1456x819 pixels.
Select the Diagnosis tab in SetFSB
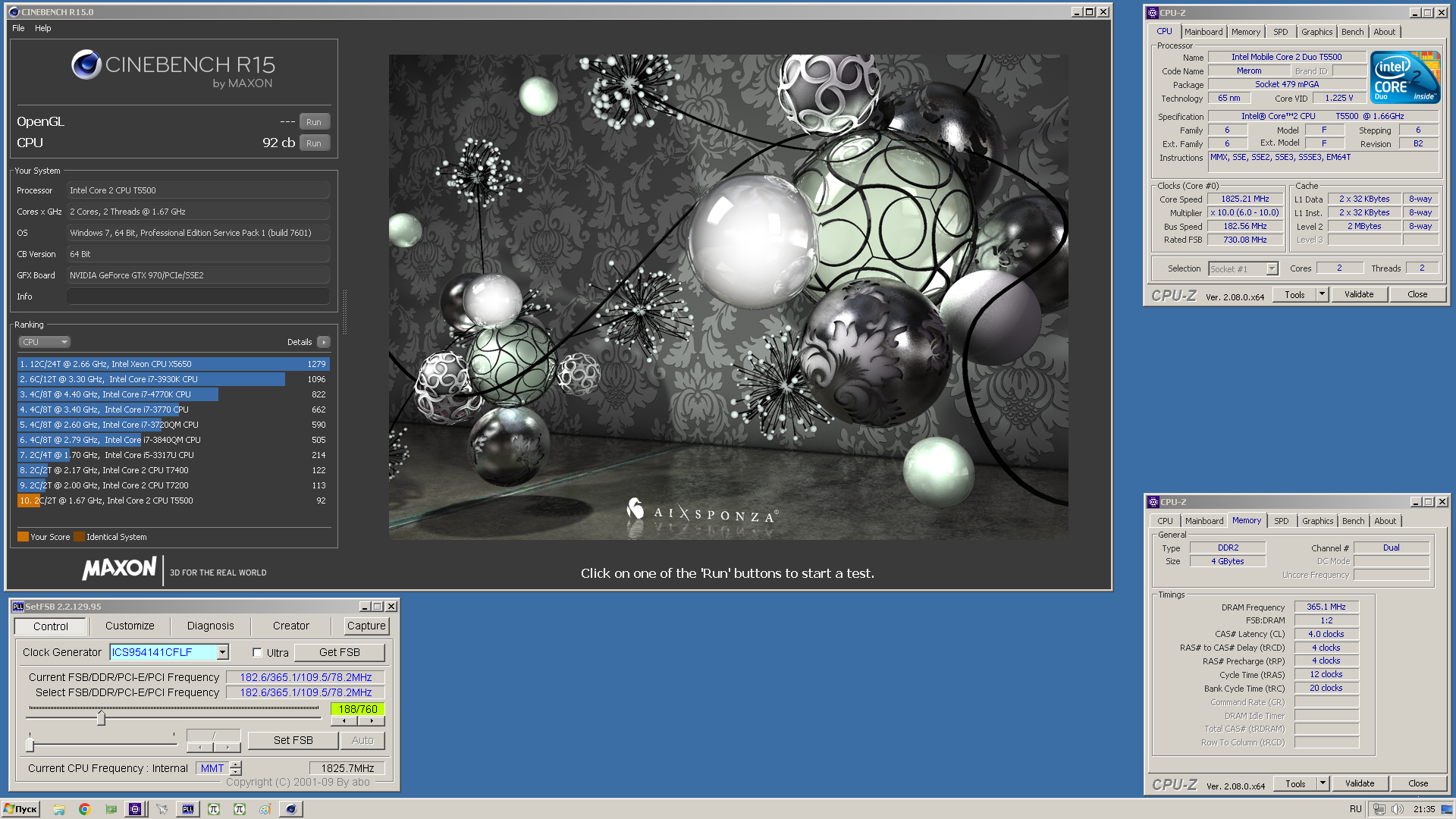210,626
